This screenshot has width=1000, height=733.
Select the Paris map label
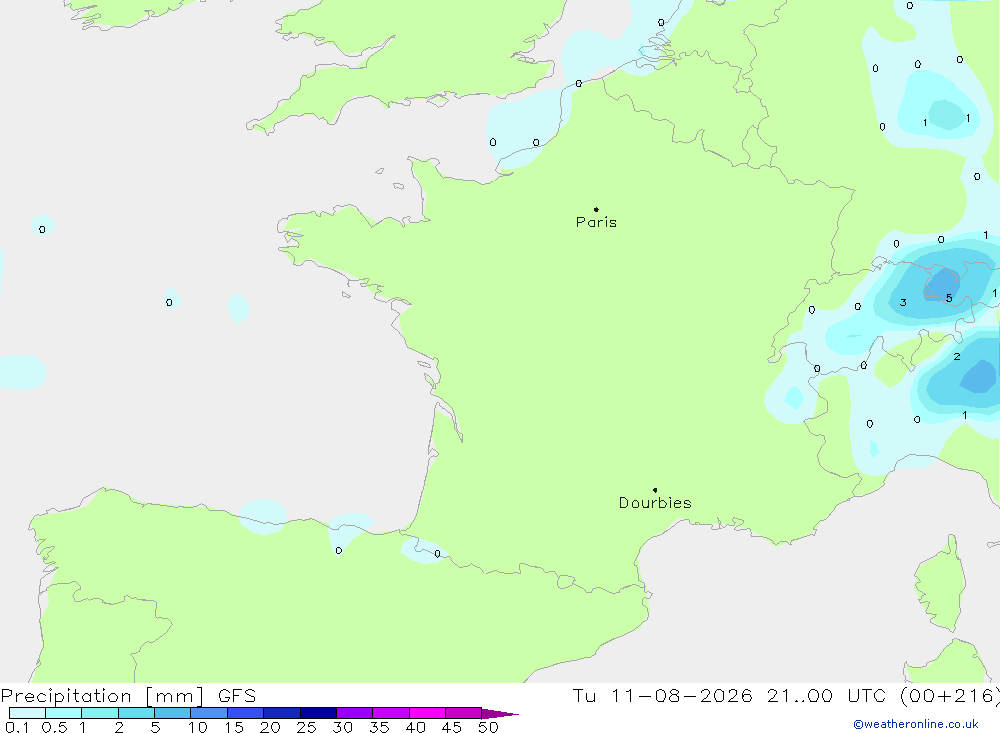point(596,222)
